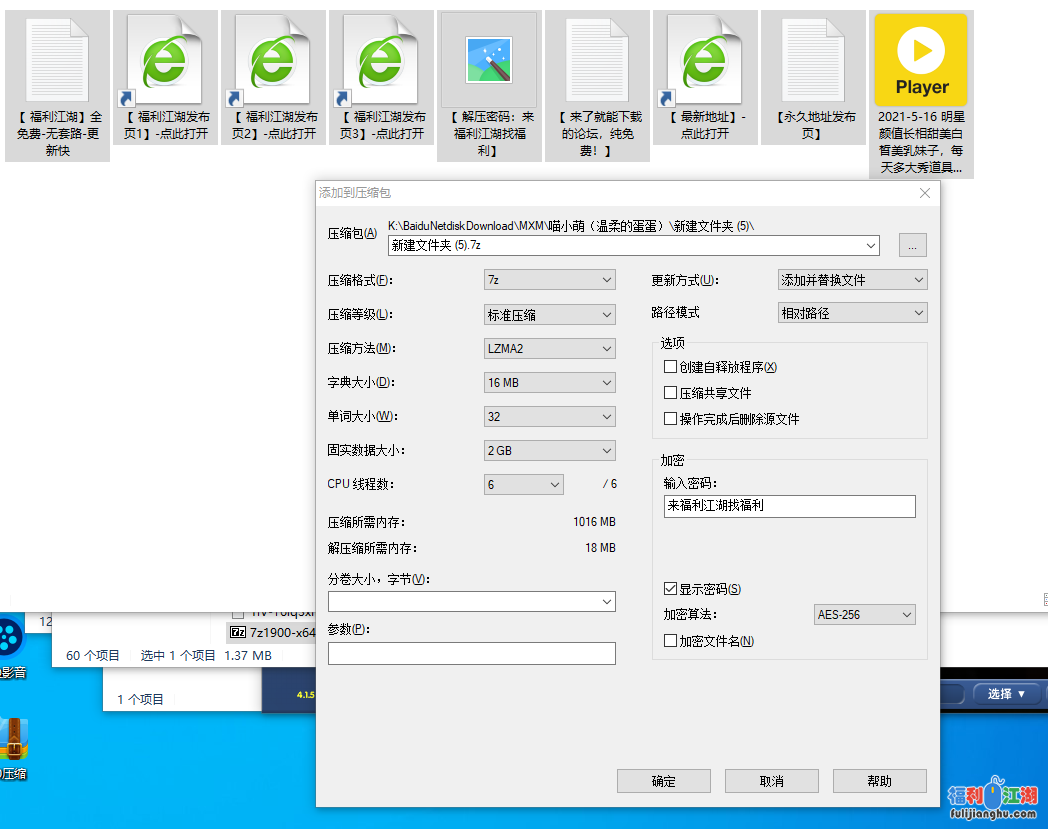The height and width of the screenshot is (829, 1048).
Task: Toggle the 显示密码 checkbox
Action: 671,589
